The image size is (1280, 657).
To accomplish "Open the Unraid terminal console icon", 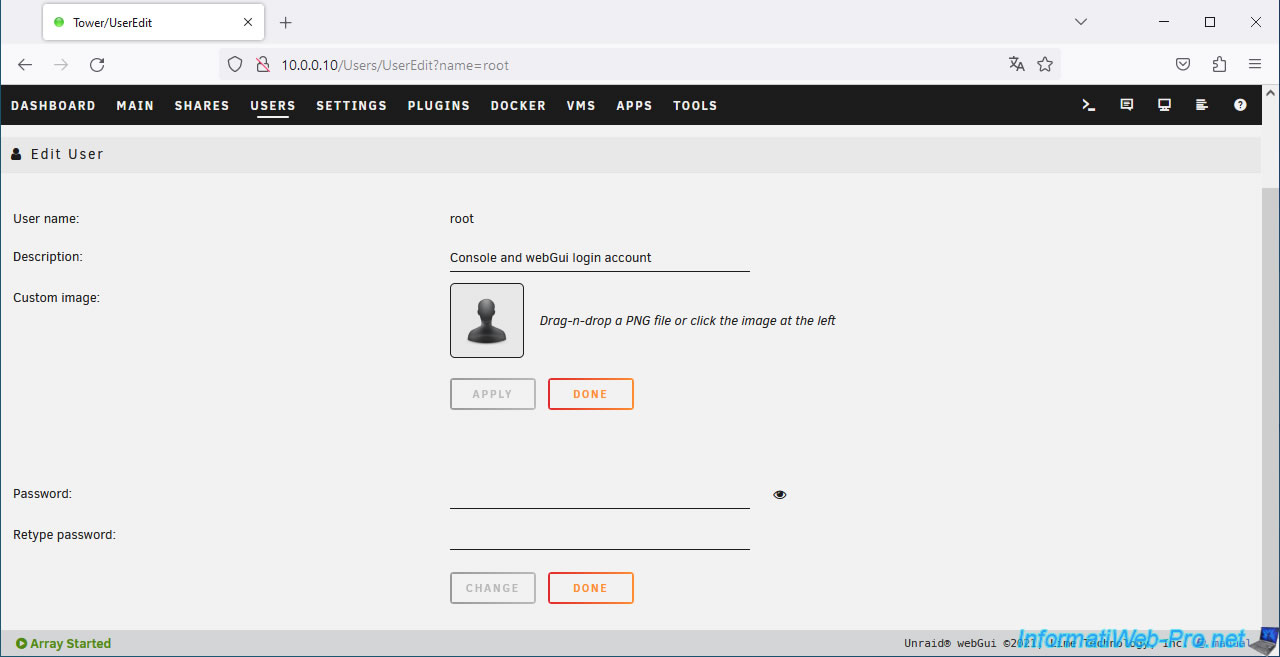I will (1089, 105).
